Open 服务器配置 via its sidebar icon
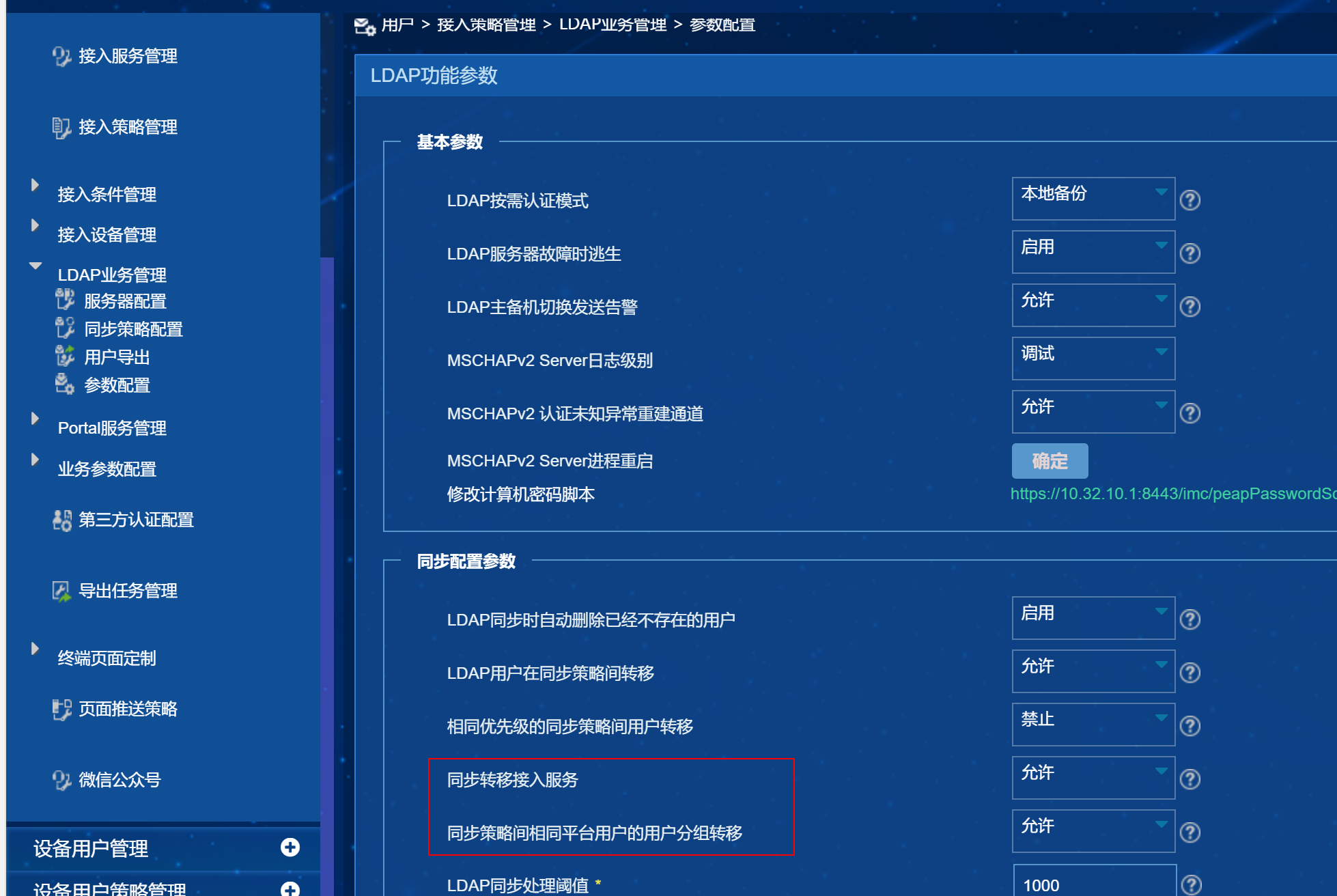The height and width of the screenshot is (896, 1337). coord(65,300)
